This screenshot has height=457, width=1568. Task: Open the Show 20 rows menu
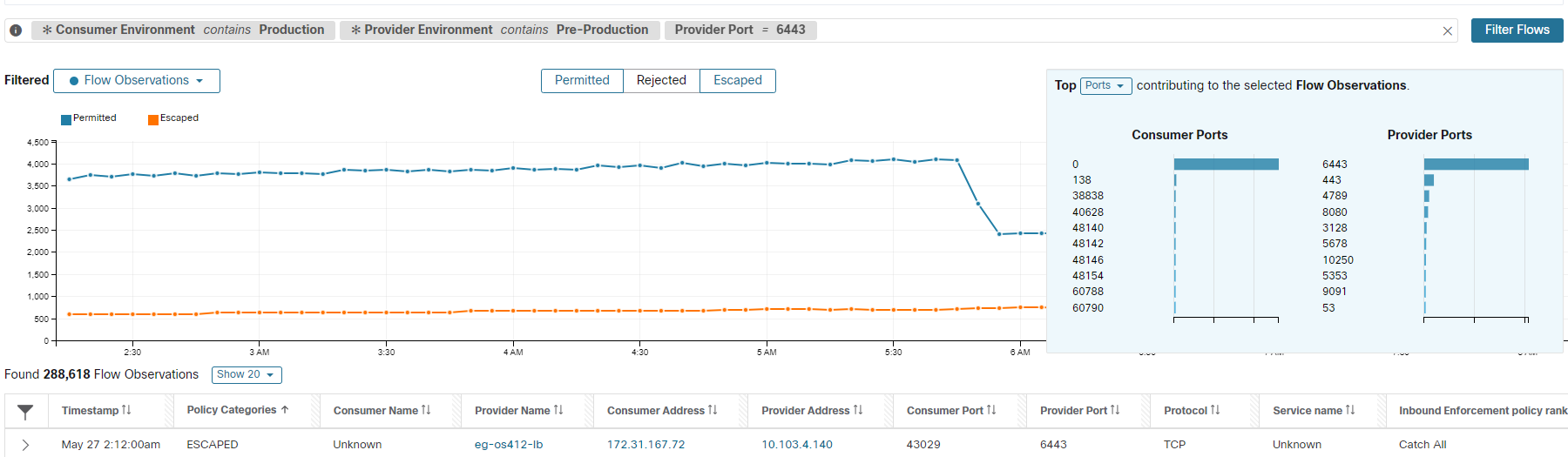coord(247,375)
